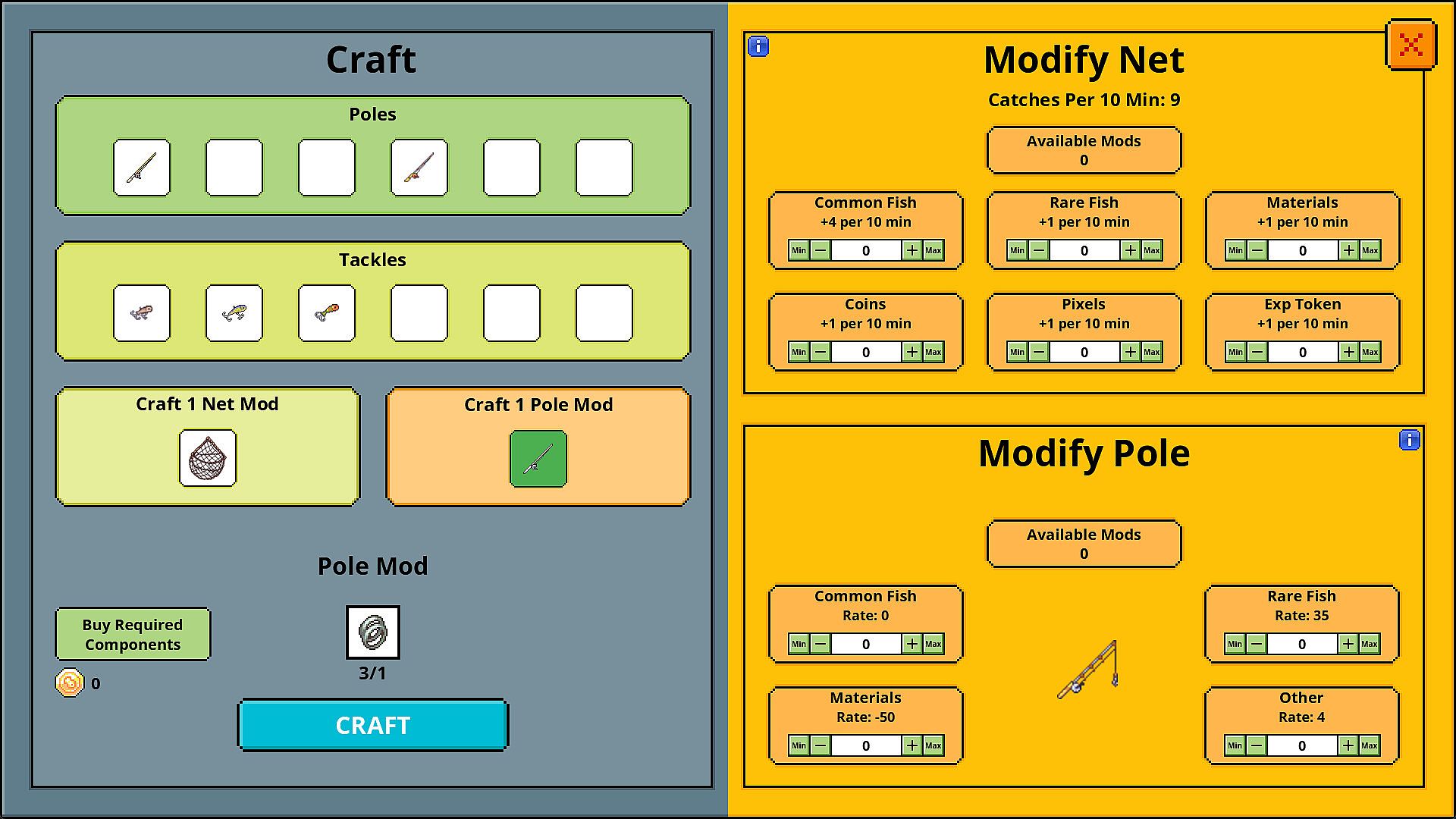The image size is (1456, 819).
Task: Choose the second tackle lure icon
Action: pos(234,313)
